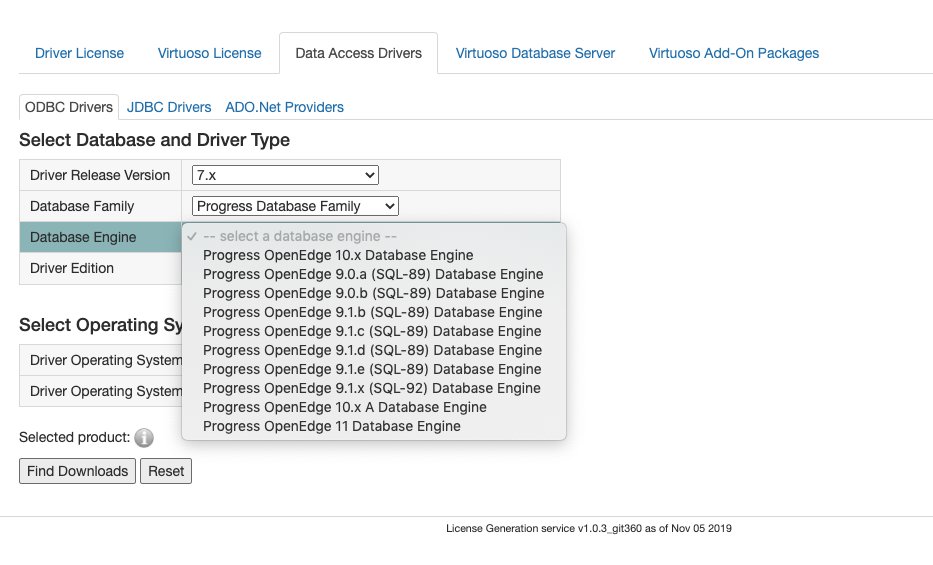The height and width of the screenshot is (565, 933).
Task: Switch to Virtuoso License tab
Action: coord(209,53)
